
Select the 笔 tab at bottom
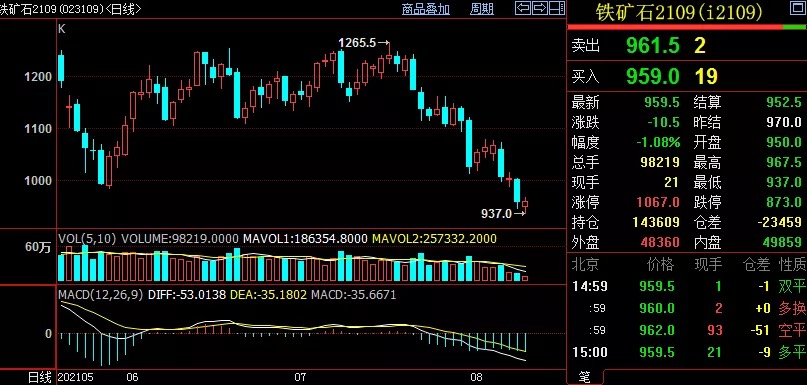(x=585, y=377)
